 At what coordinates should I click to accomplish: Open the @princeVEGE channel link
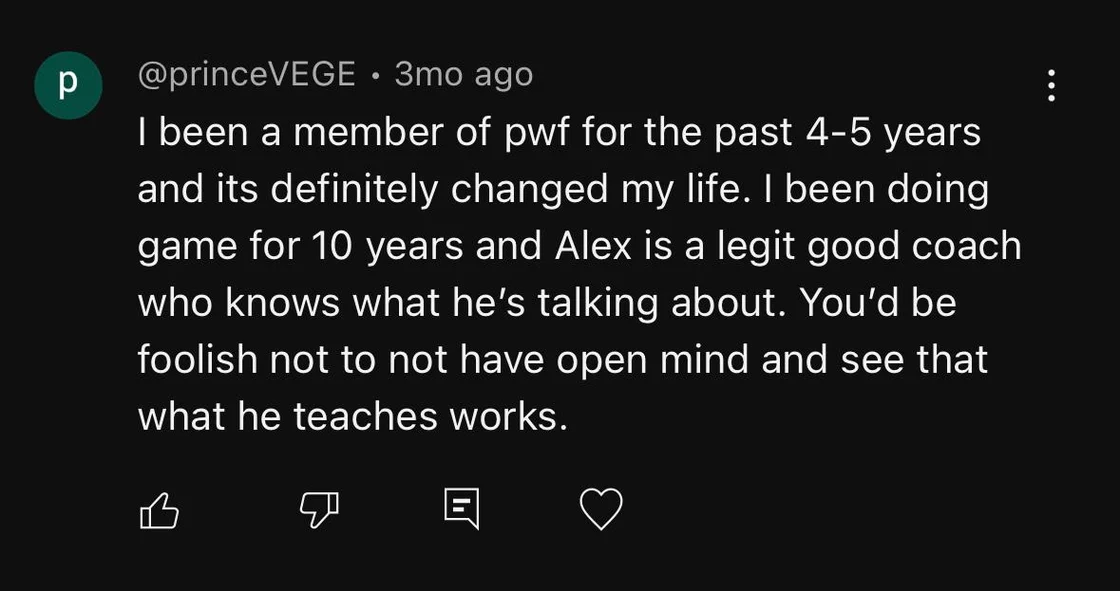pyautogui.click(x=246, y=75)
